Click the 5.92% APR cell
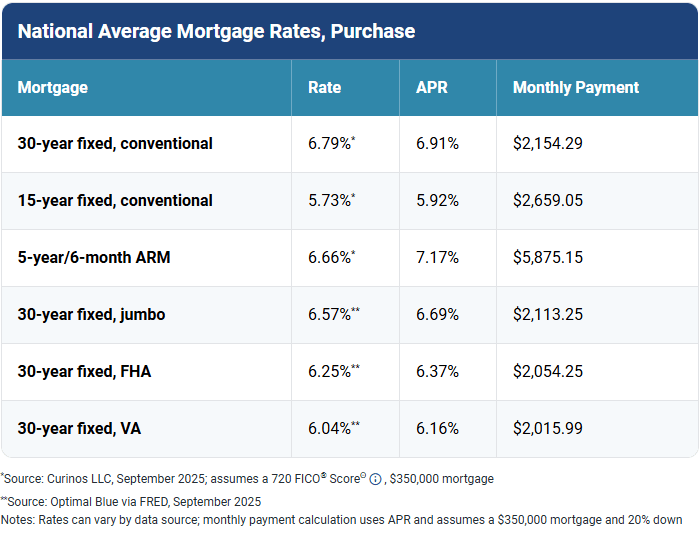 coord(437,200)
